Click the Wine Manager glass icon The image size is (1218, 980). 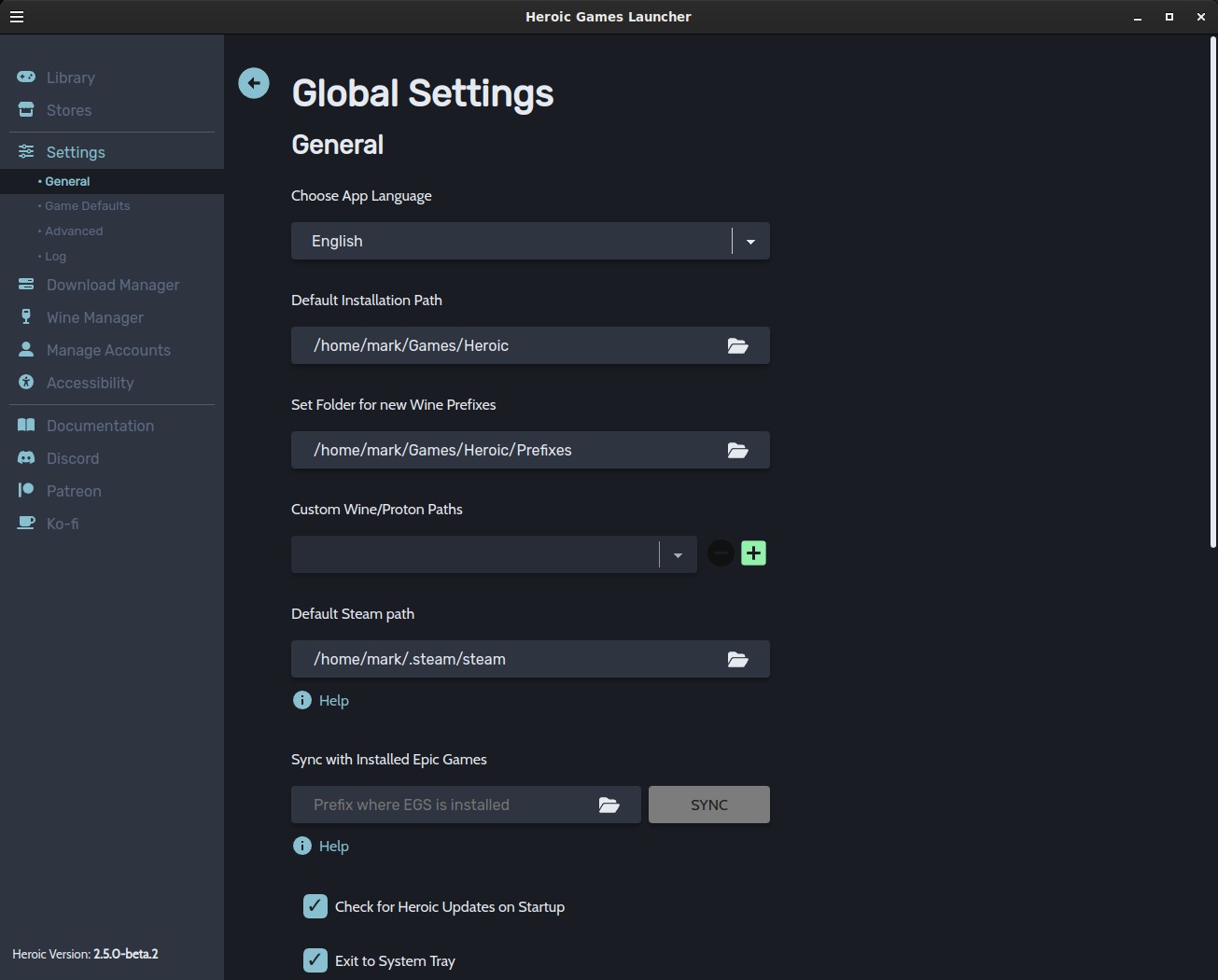(x=26, y=316)
